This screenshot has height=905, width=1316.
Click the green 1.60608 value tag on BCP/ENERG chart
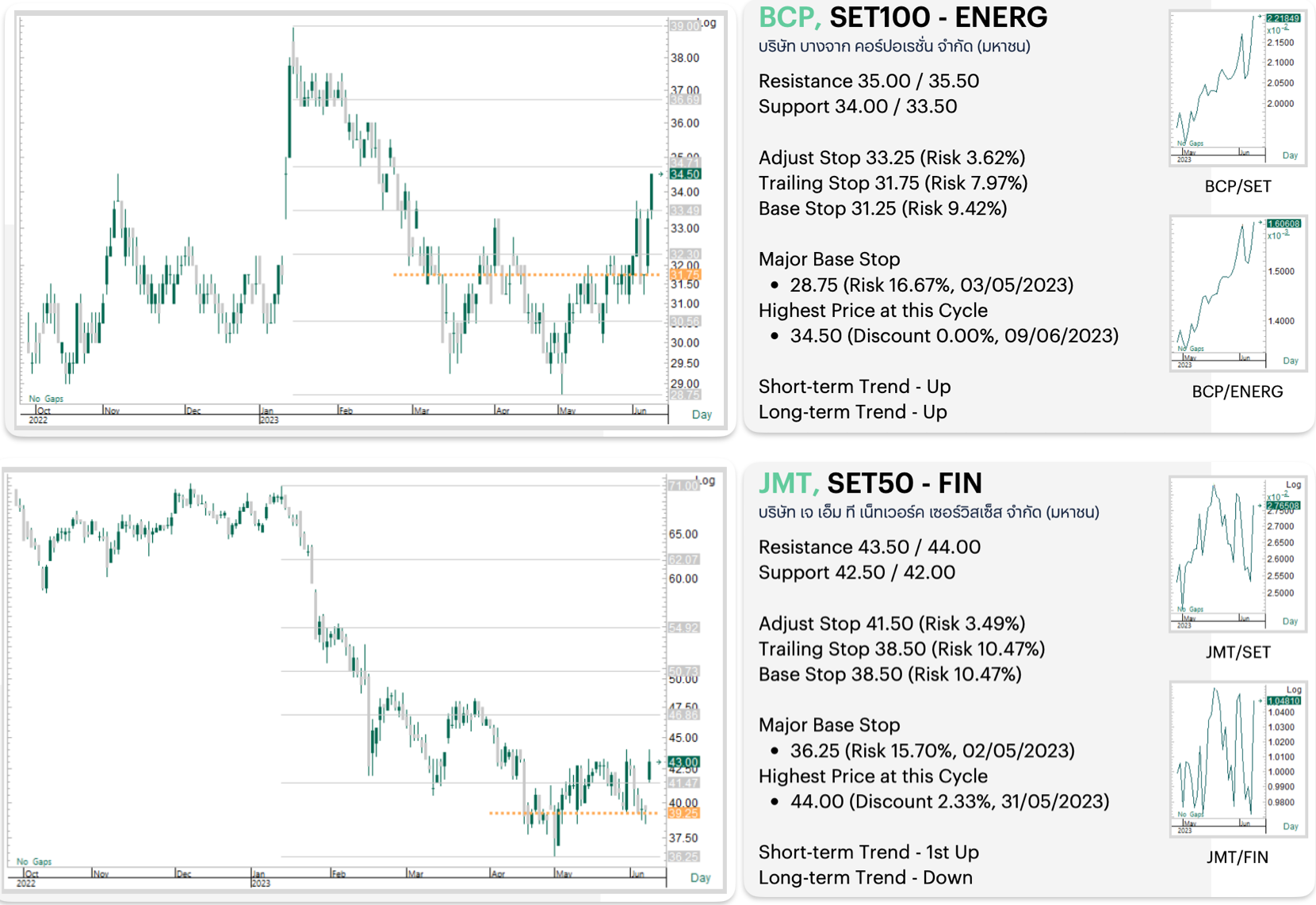pyautogui.click(x=1283, y=223)
